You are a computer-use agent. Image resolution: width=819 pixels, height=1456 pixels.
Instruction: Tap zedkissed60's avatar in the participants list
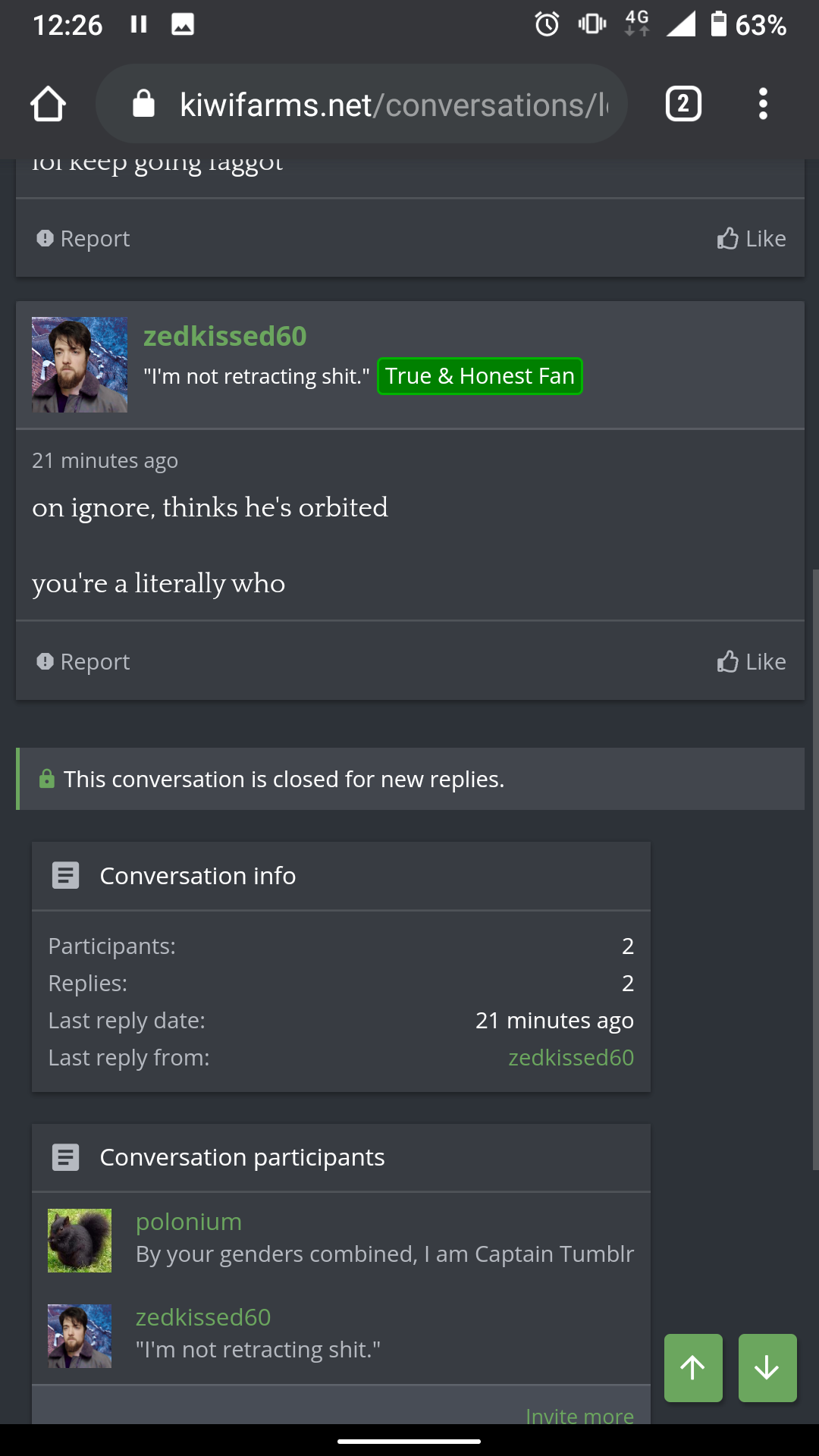(80, 1336)
